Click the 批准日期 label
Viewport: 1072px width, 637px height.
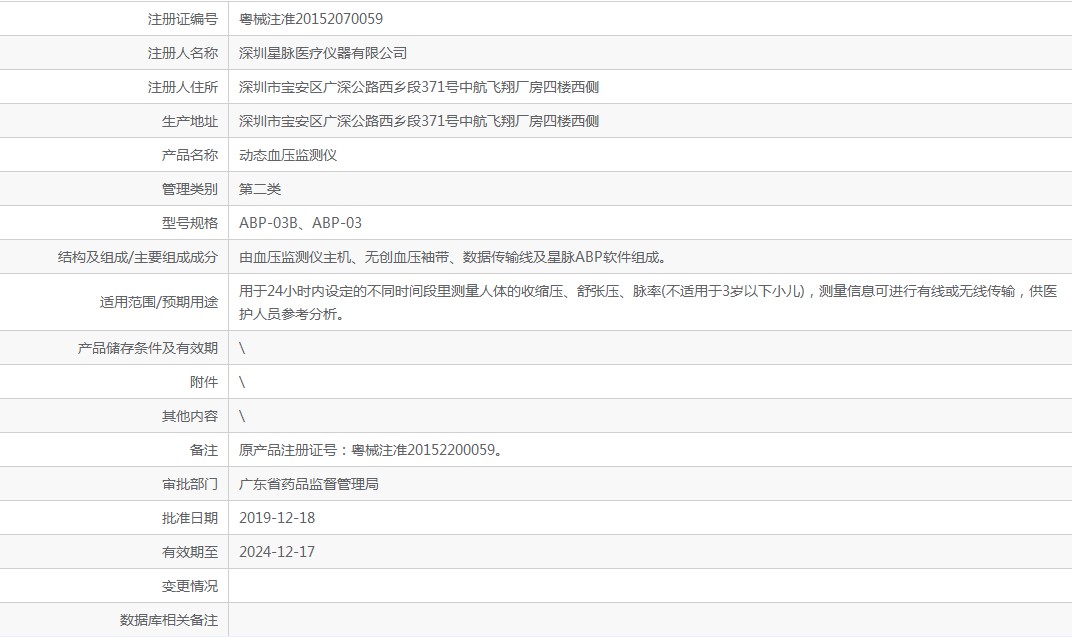pyautogui.click(x=189, y=519)
